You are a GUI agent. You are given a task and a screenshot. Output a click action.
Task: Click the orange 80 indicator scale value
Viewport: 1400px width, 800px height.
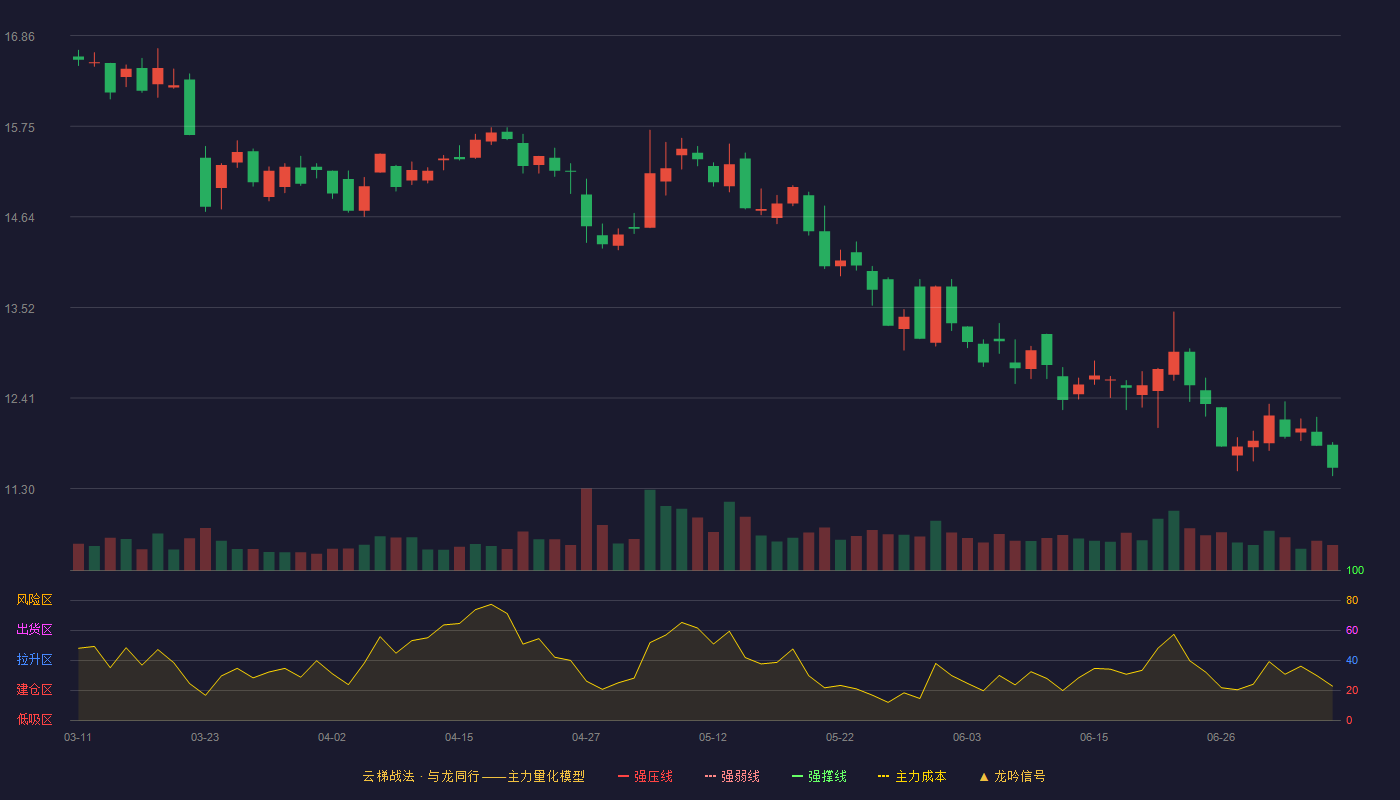click(x=1352, y=601)
